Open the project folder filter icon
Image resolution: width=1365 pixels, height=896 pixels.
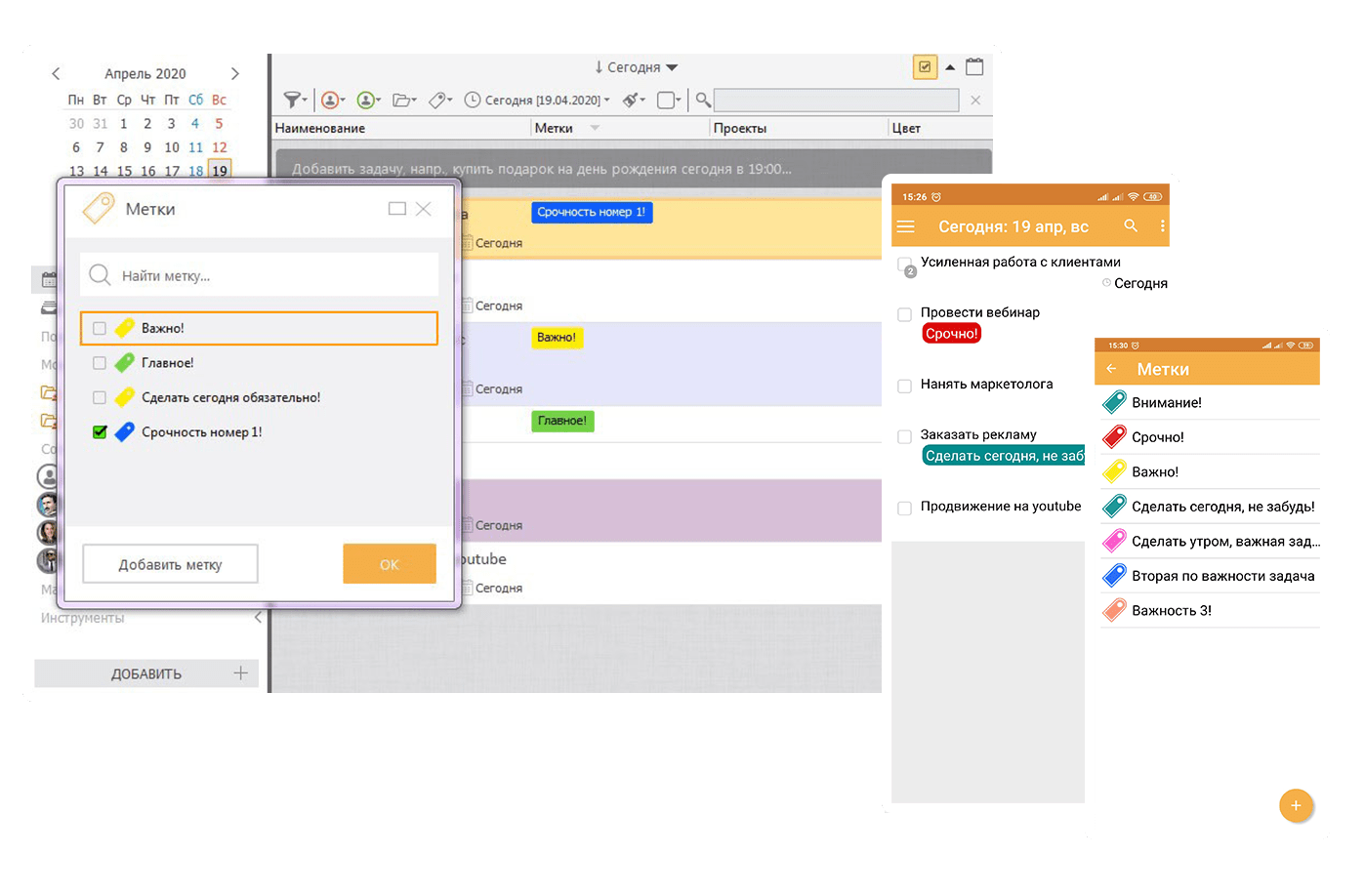[x=403, y=100]
